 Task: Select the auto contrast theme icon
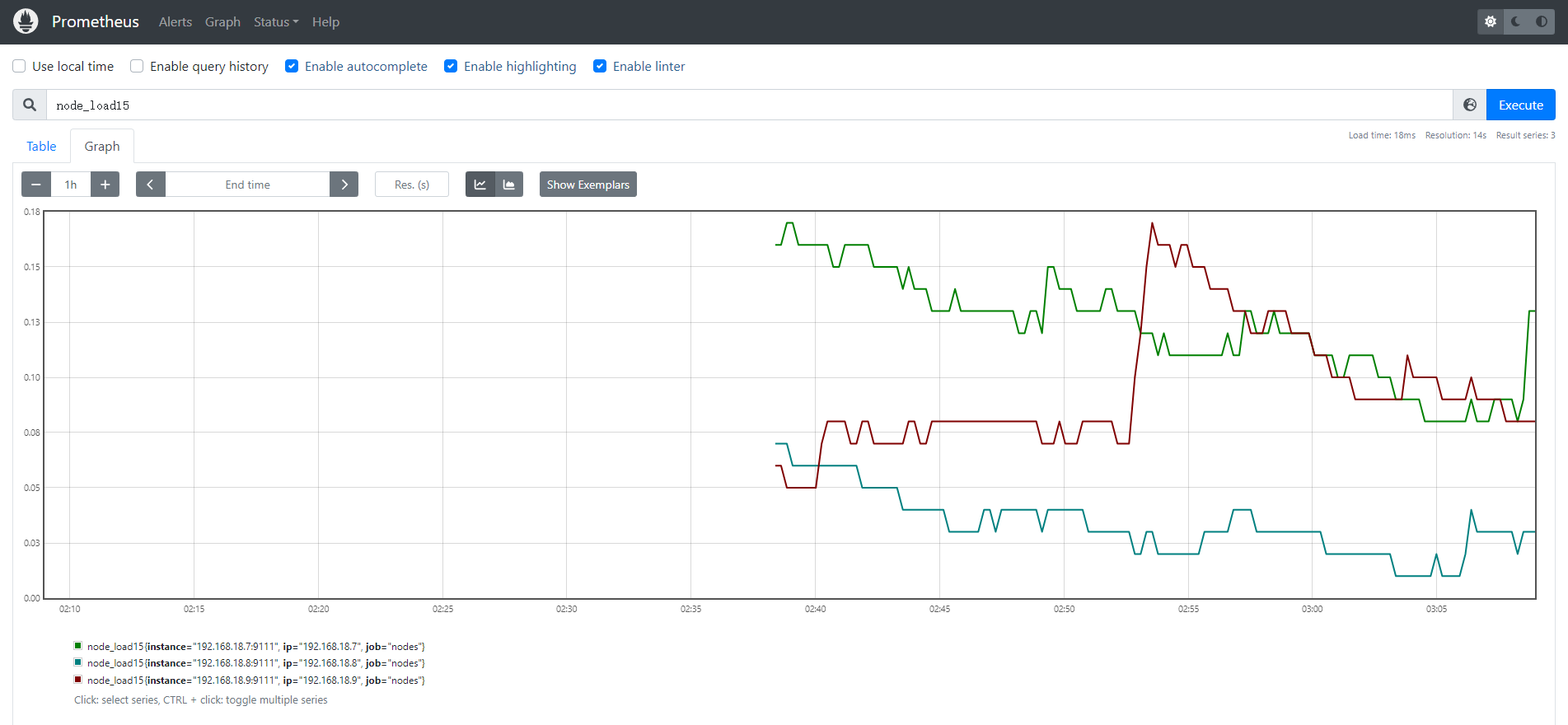(x=1542, y=21)
